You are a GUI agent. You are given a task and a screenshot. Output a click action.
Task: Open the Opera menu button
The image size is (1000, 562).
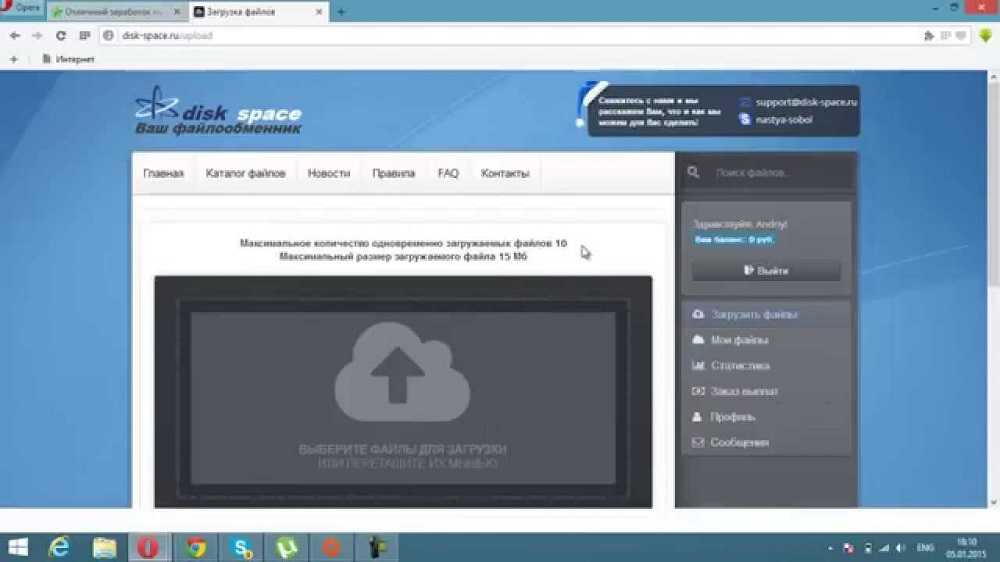[x=21, y=8]
